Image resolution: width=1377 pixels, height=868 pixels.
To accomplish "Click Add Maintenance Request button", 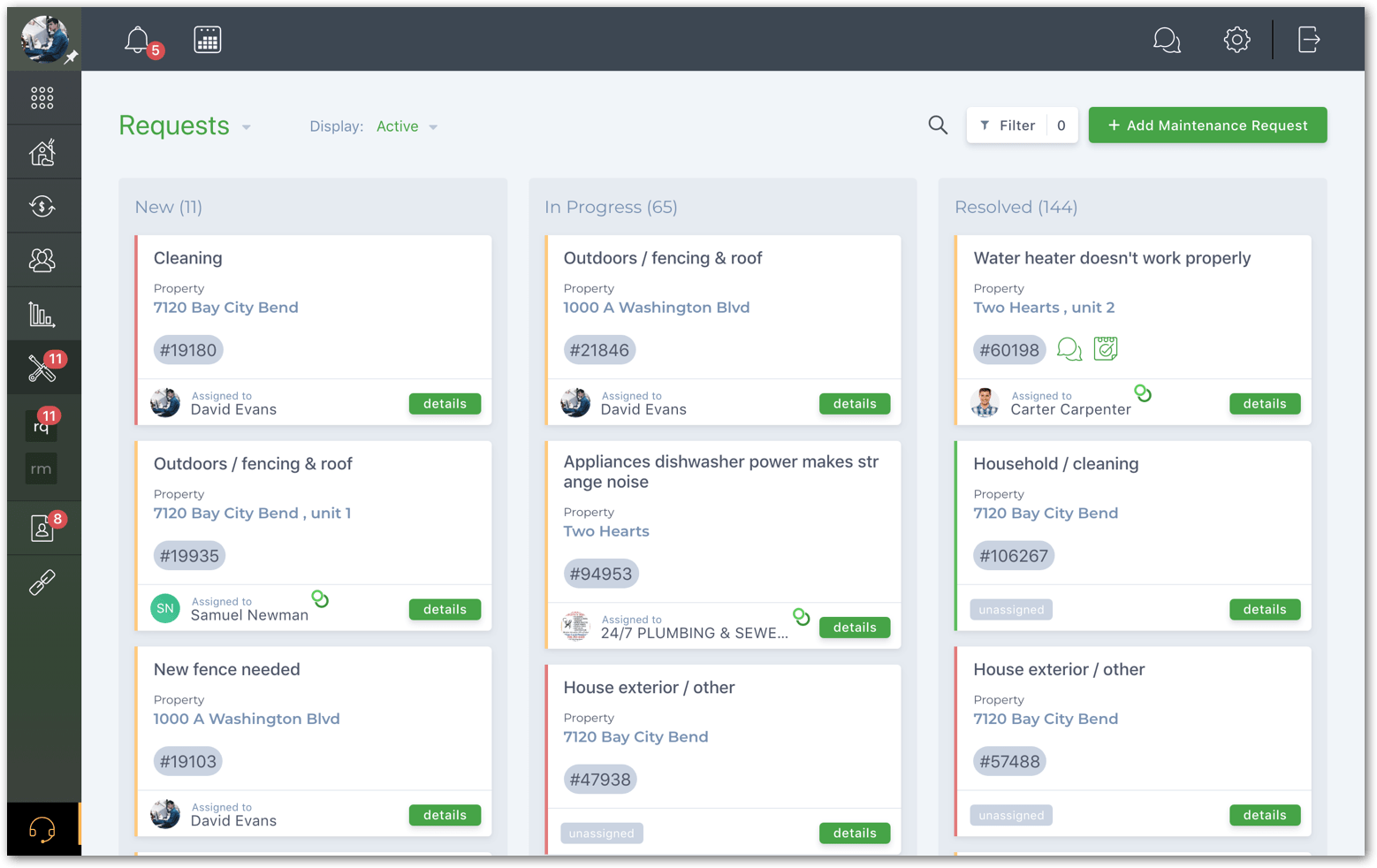I will click(x=1207, y=125).
